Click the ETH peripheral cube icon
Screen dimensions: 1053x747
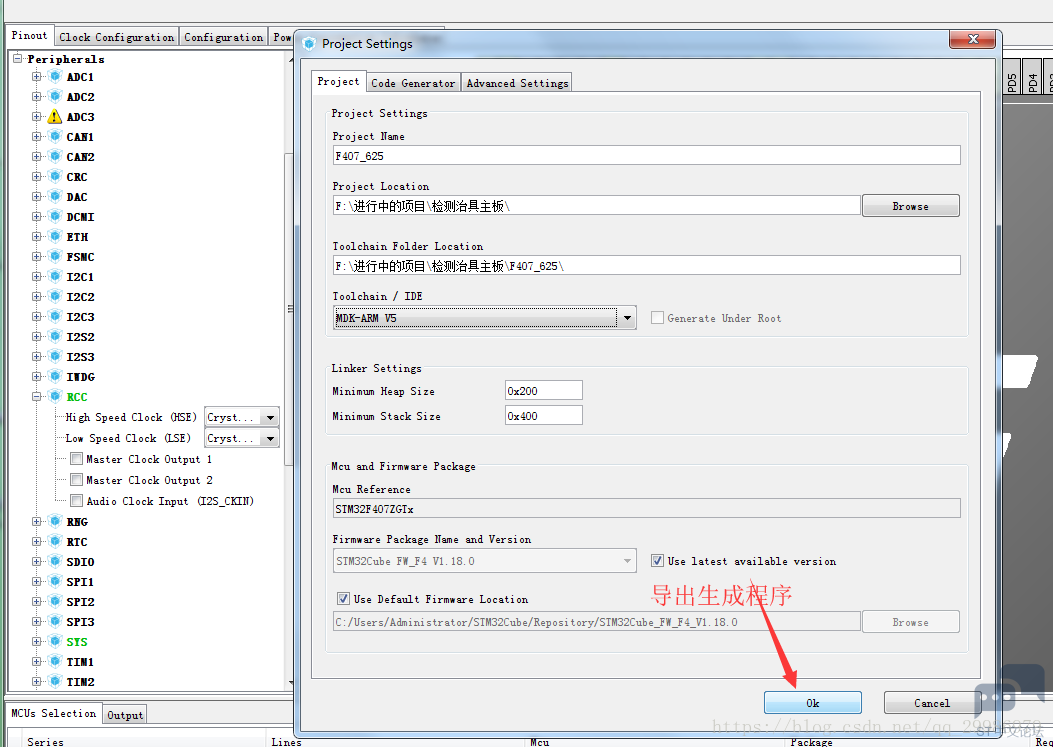point(55,236)
